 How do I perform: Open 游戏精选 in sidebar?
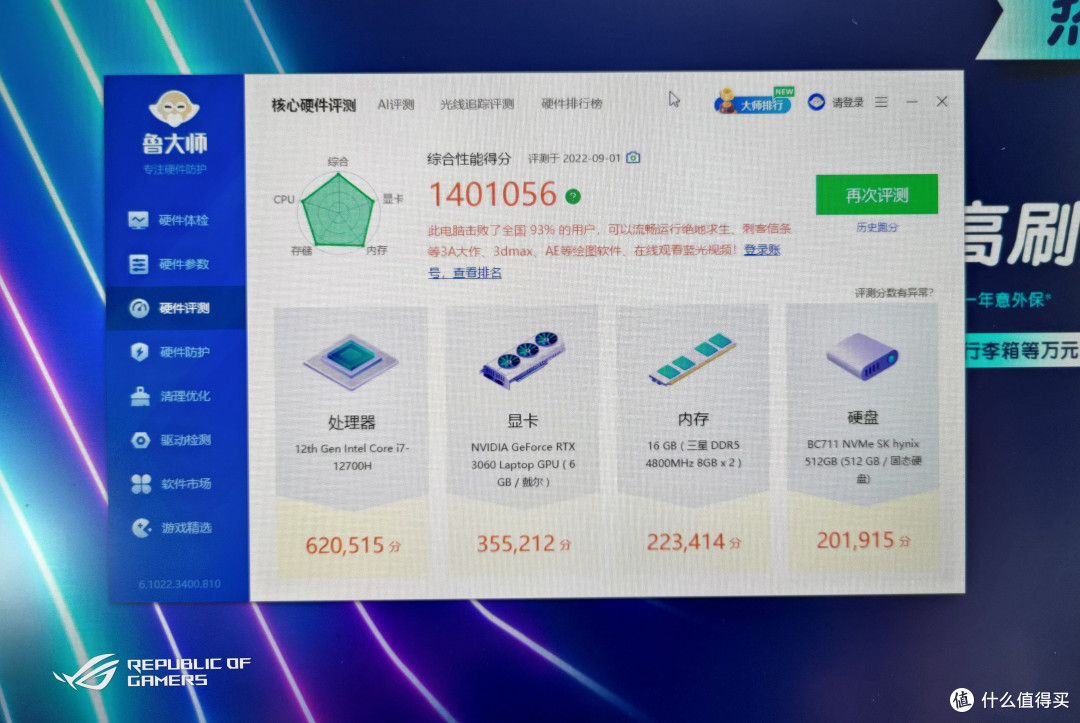point(172,528)
